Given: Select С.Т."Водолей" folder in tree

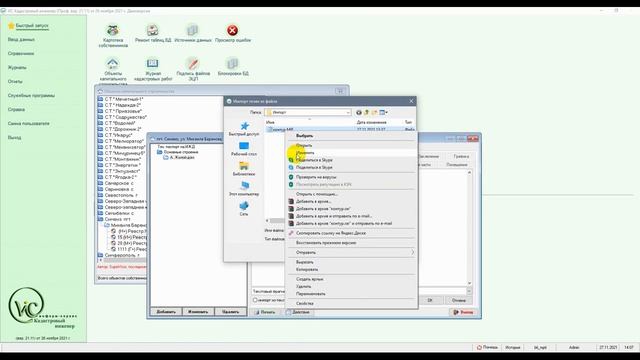Looking at the screenshot, I should tap(116, 123).
